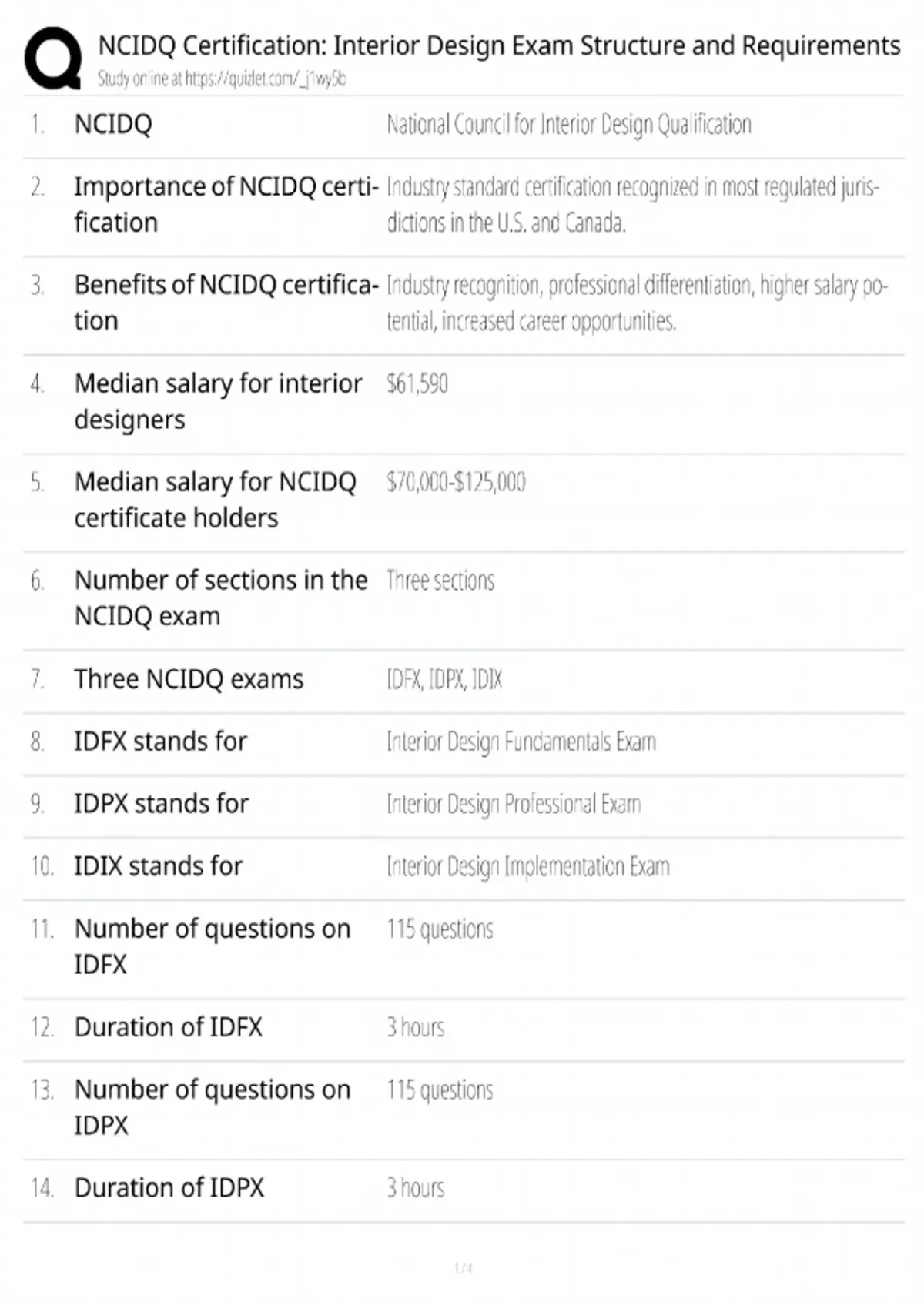Viewport: 924px width, 1309px height.
Task: Click "Interior Design Implementation Exam" definition
Action: pyautogui.click(x=527, y=866)
